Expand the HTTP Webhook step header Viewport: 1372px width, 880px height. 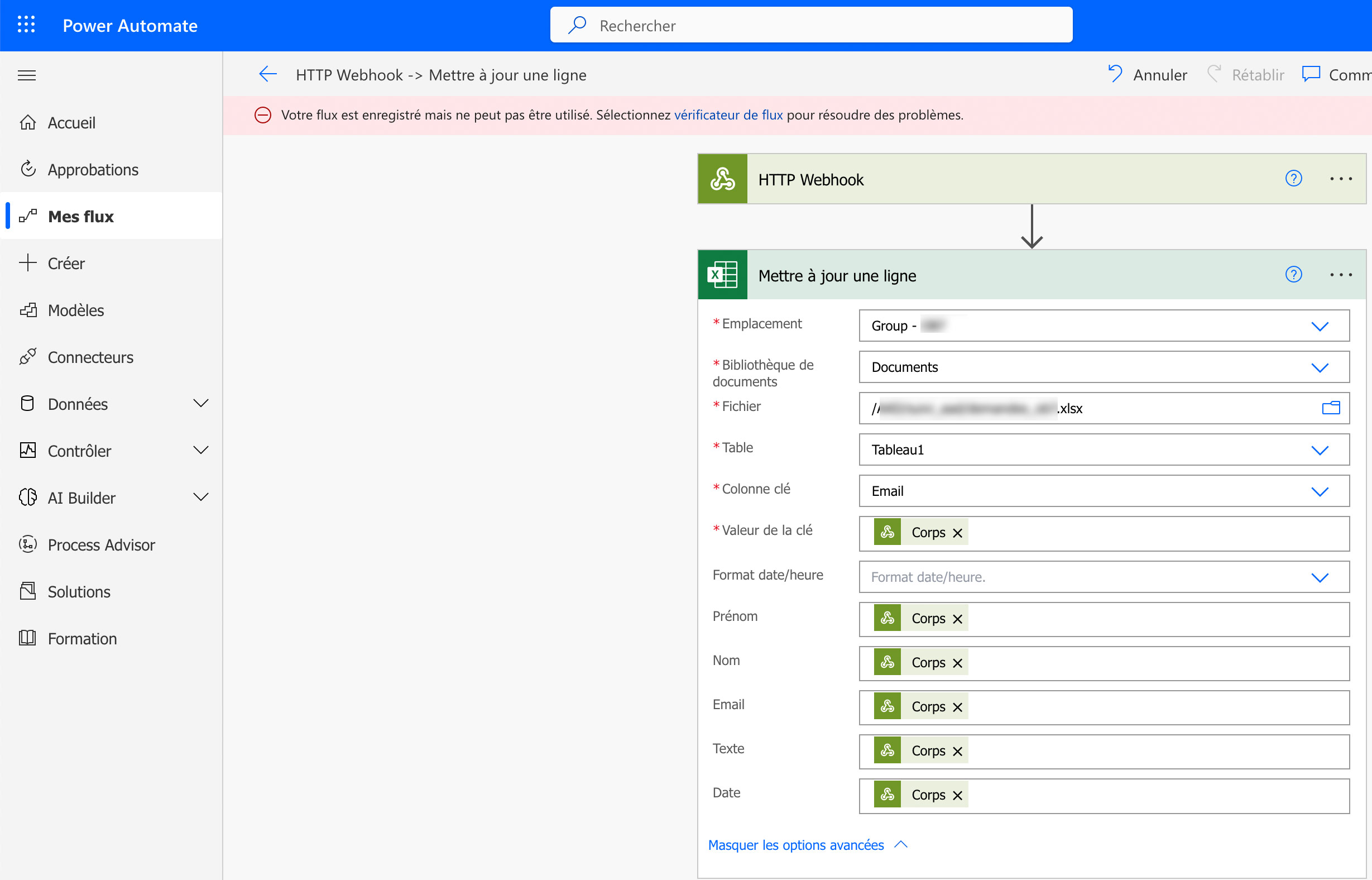point(1032,179)
